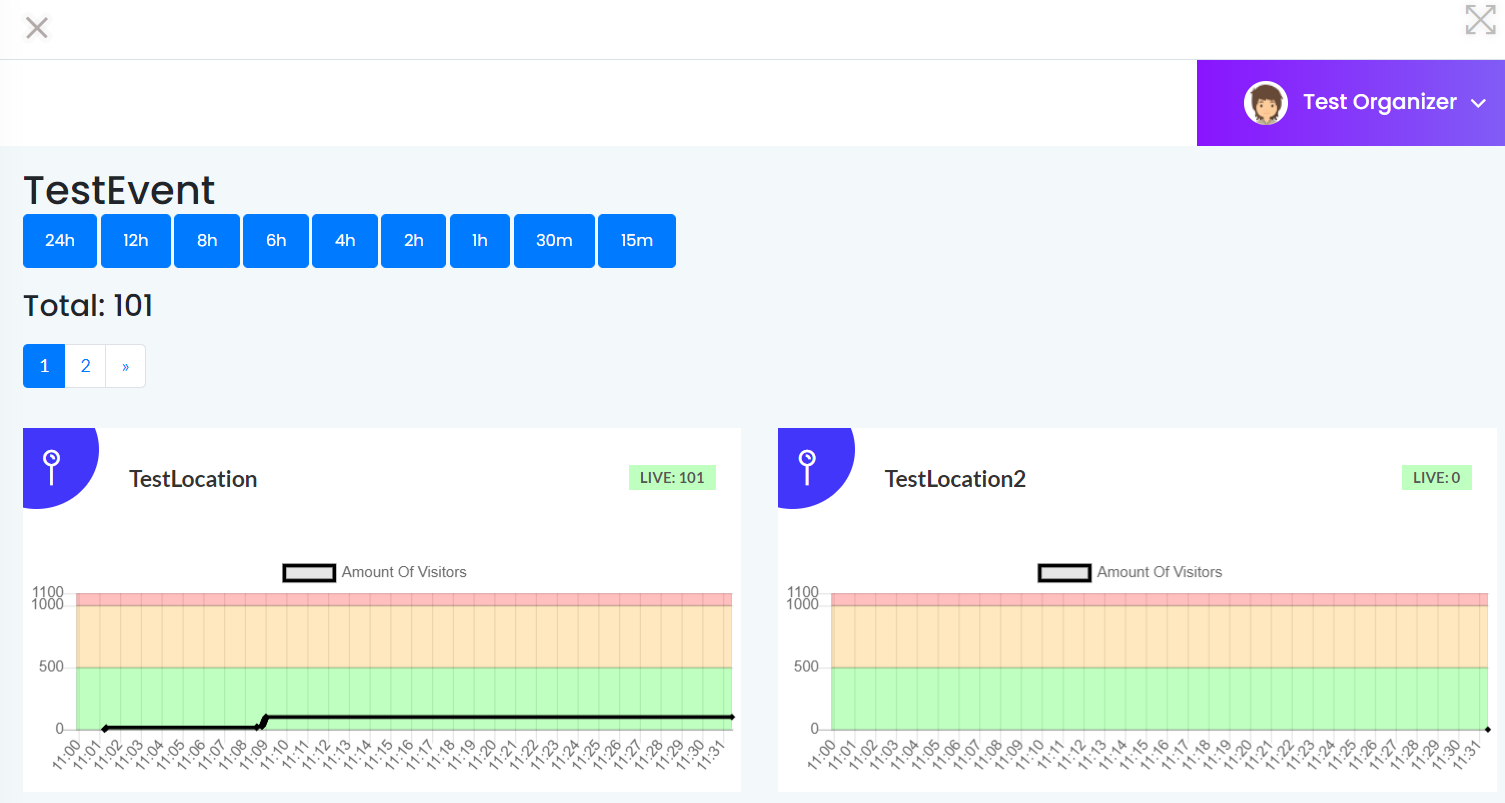Select the 30m time range
Viewport: 1505px width, 803px height.
coord(554,241)
